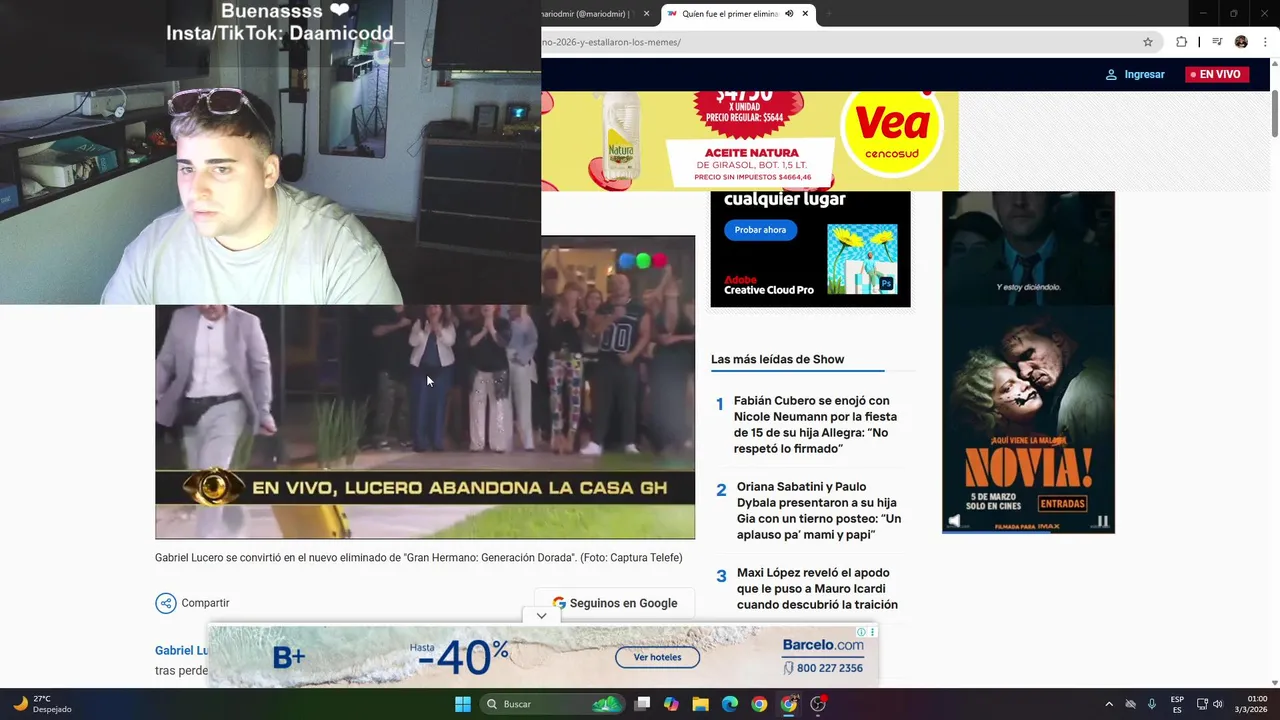Open the Chrome extensions puzzle icon
Viewport: 1280px width, 720px height.
[1181, 42]
